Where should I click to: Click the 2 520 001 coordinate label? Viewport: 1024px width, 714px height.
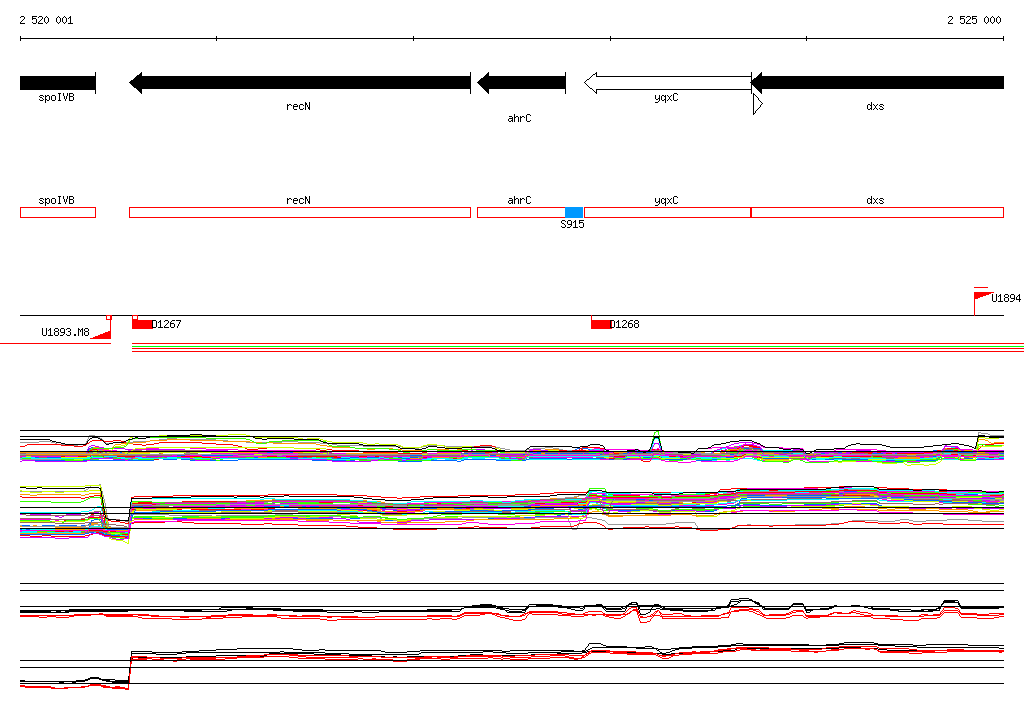(46, 20)
